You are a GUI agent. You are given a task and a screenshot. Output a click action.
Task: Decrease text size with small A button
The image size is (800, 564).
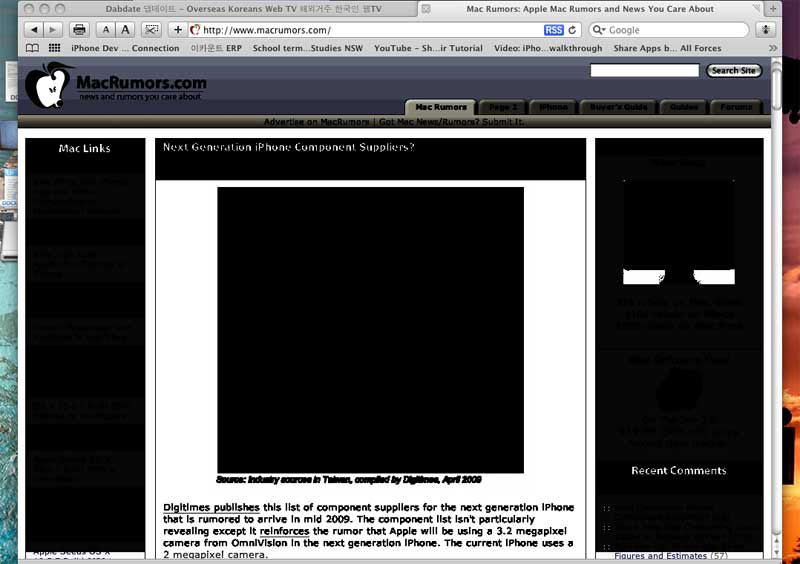106,30
